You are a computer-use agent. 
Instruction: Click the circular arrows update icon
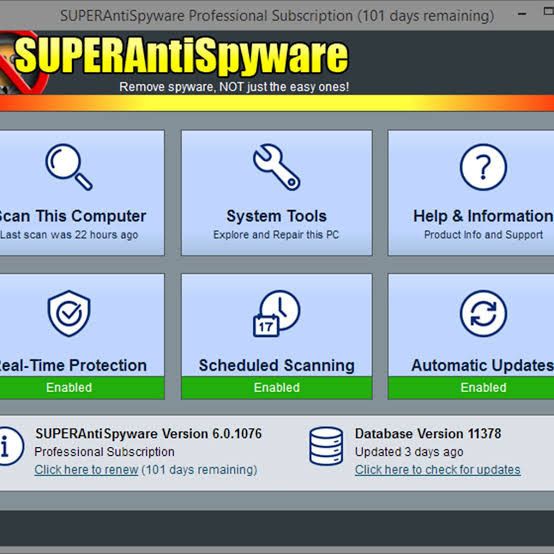[x=483, y=313]
